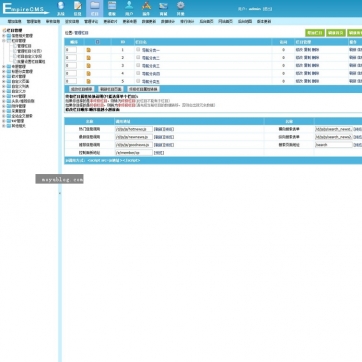Open 增加信息 in the submenu bar
362x362 pixels.
pyautogui.click(x=14, y=21)
